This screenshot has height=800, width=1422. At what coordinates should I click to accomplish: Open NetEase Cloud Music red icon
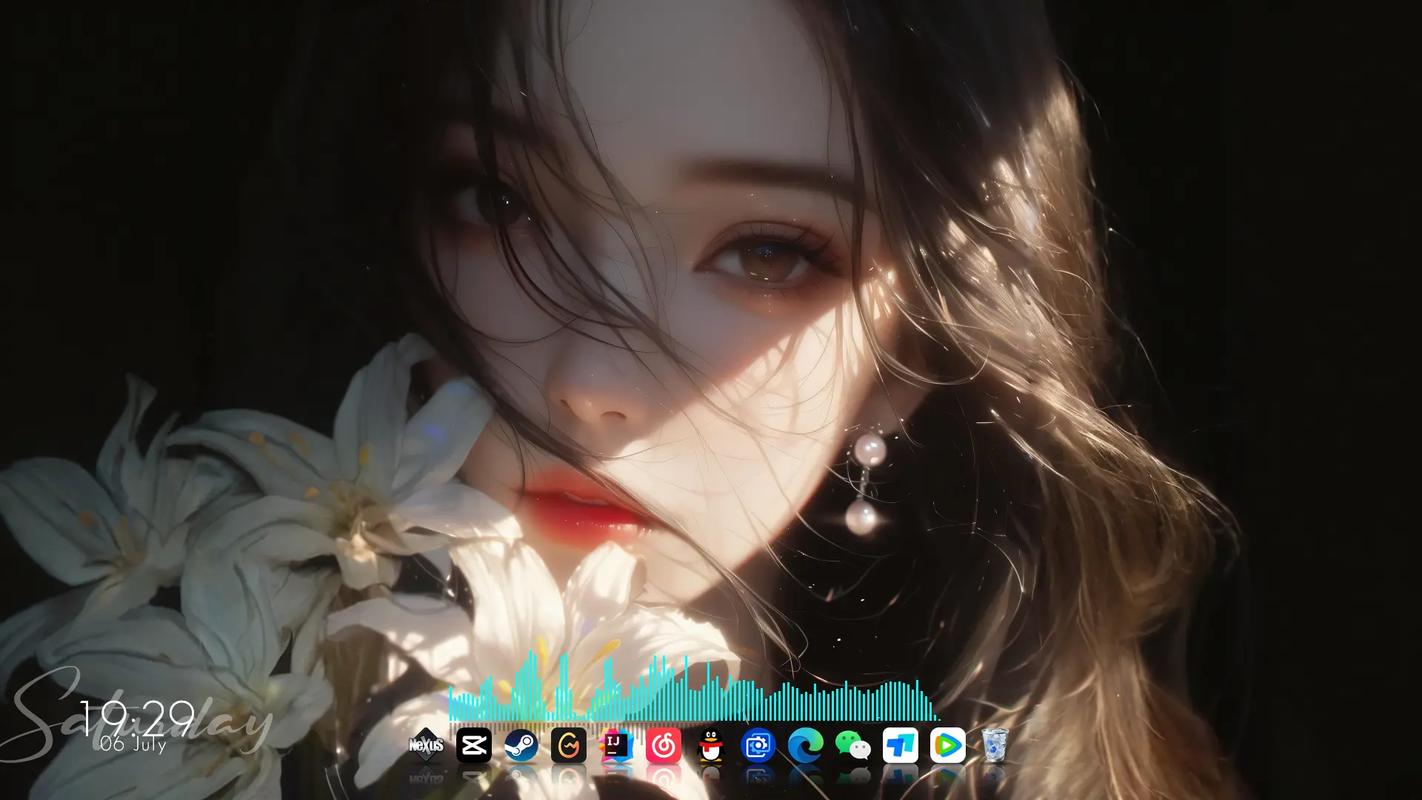click(x=663, y=745)
